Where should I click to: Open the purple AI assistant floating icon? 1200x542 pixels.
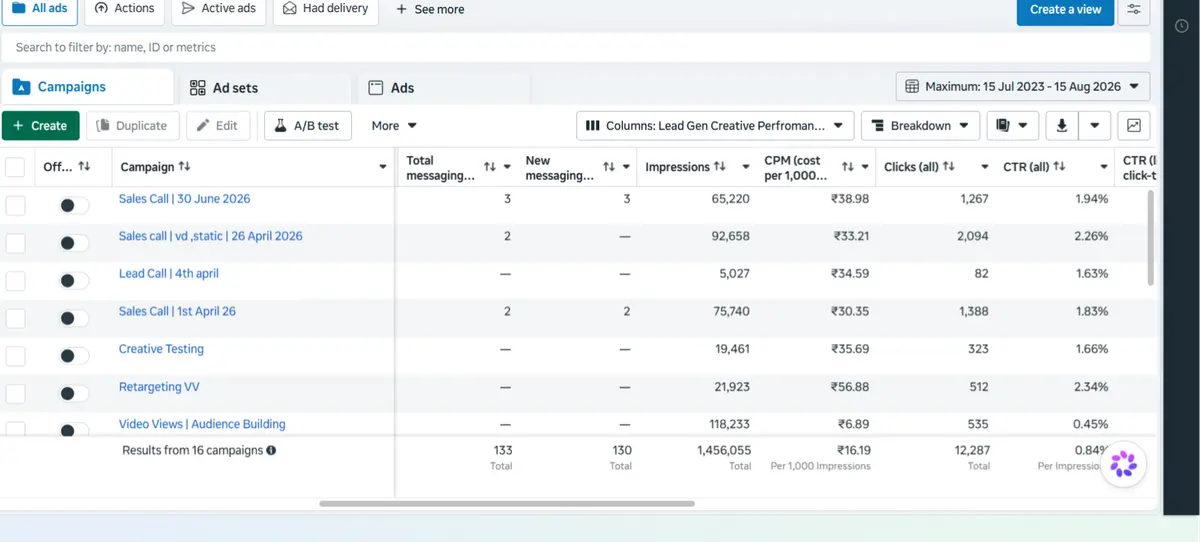[1123, 463]
